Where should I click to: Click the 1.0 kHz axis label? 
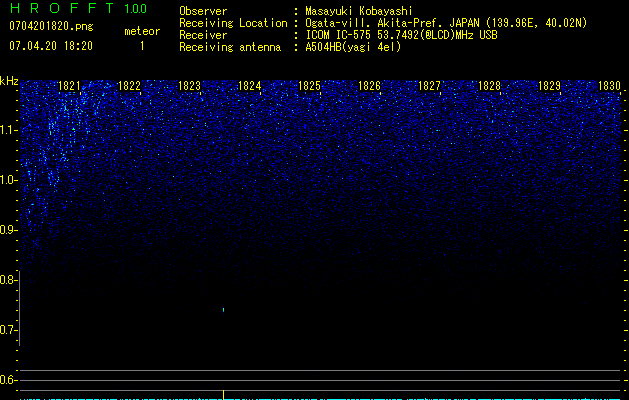coord(9,180)
